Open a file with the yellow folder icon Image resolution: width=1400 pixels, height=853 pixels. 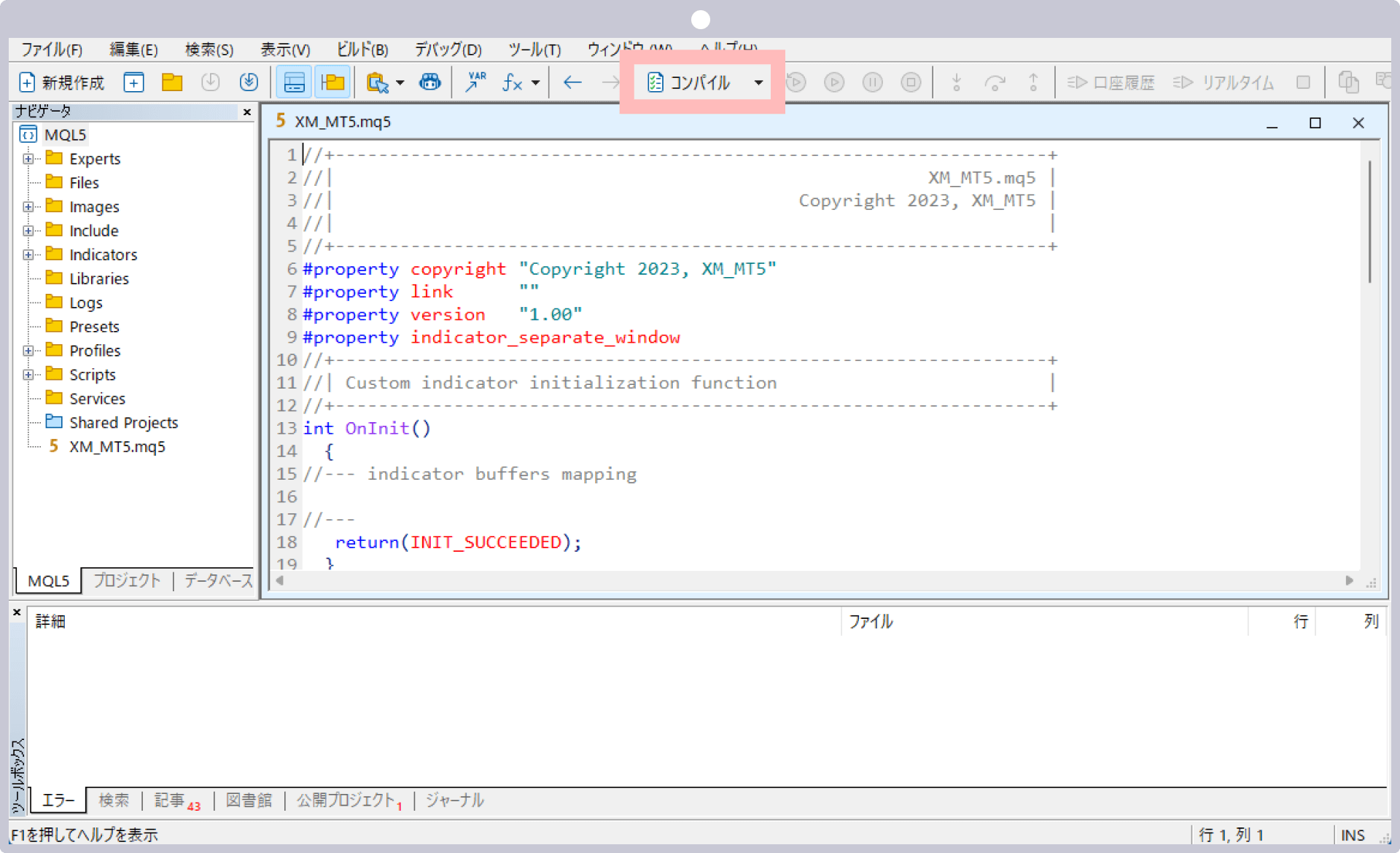click(x=172, y=82)
